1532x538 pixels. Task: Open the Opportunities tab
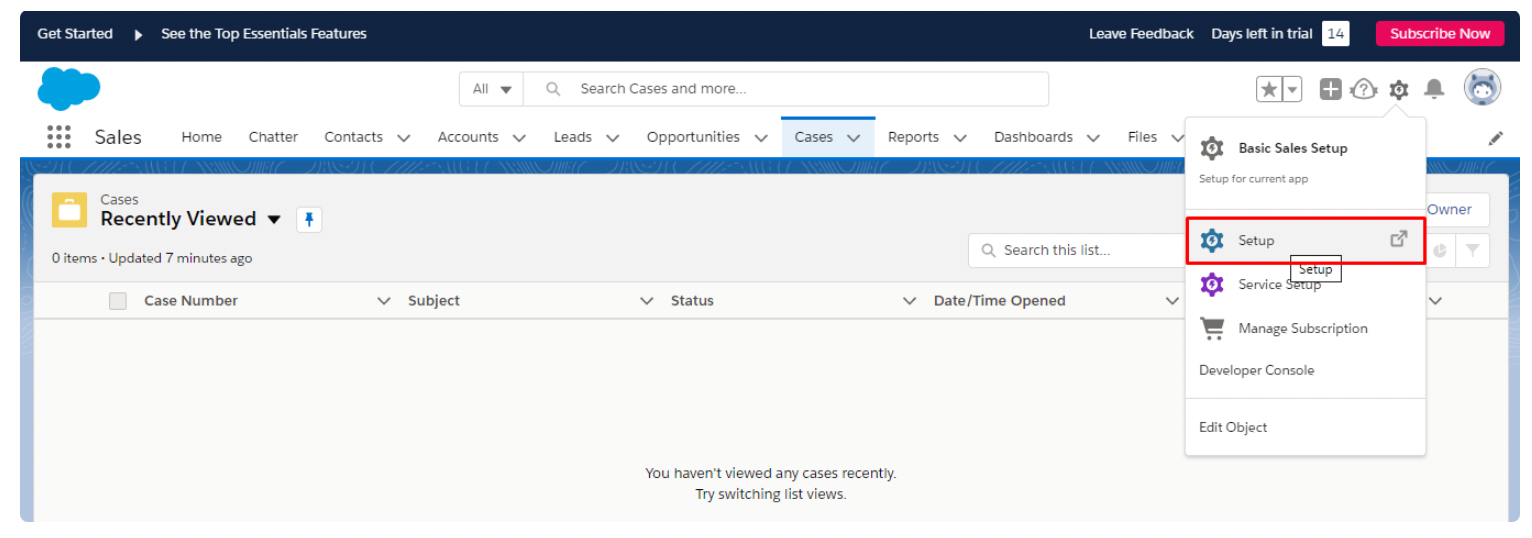tap(693, 137)
